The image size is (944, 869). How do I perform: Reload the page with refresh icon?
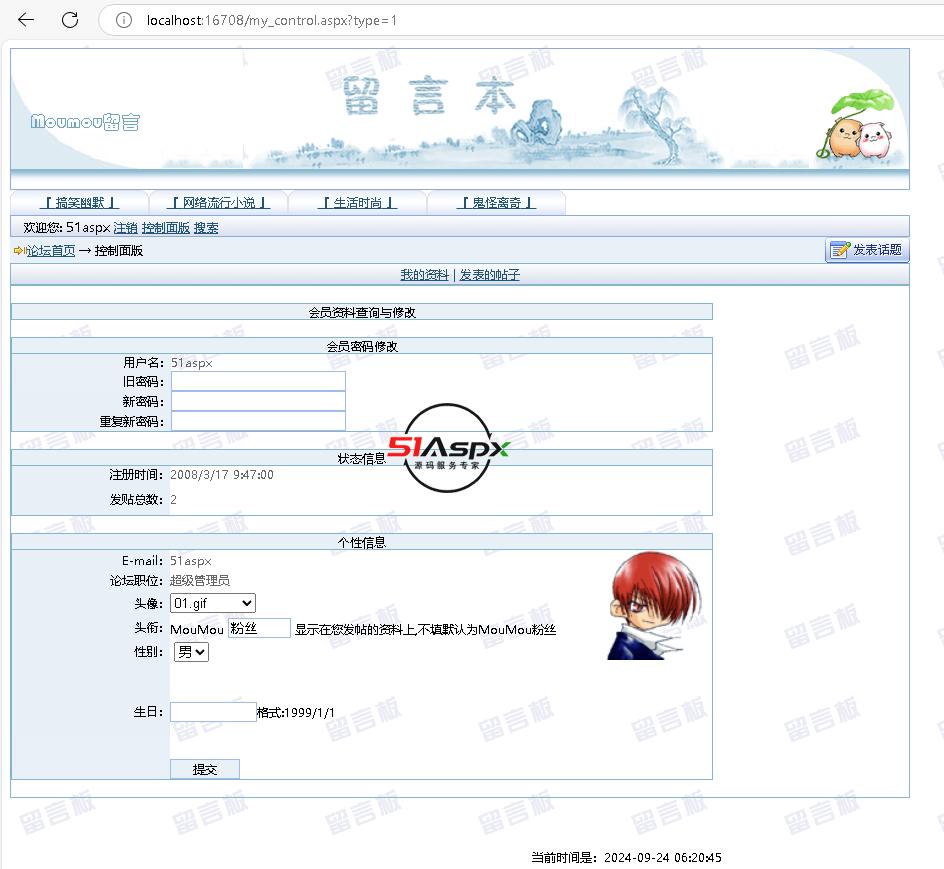click(x=70, y=20)
